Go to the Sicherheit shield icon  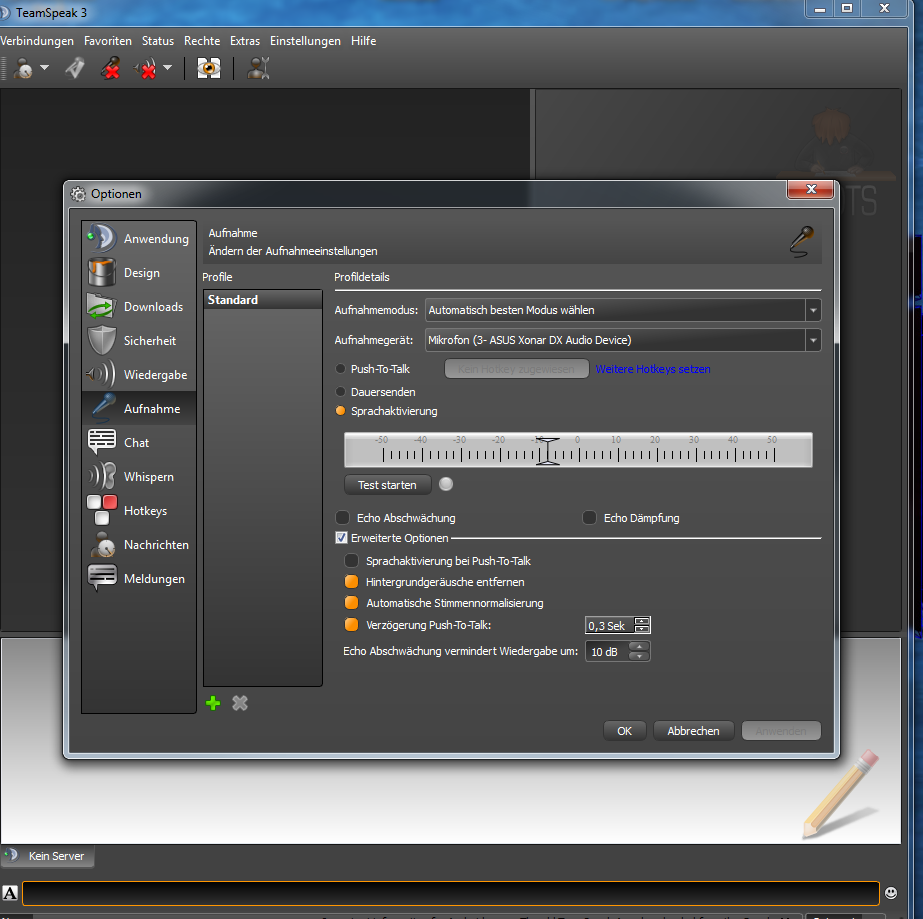(102, 341)
